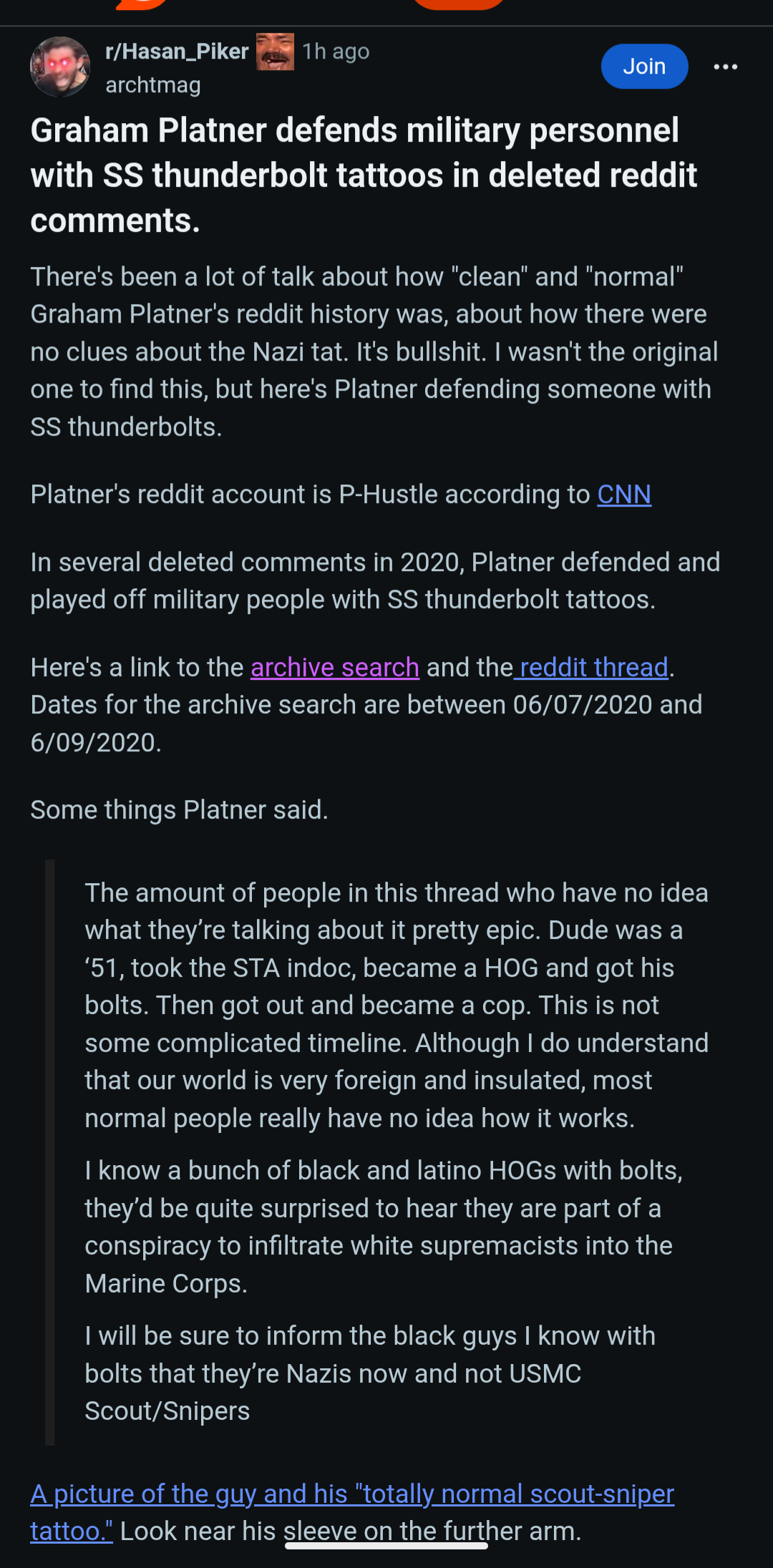Tap the quoted paragraph starting 'The amount of people'
This screenshot has width=773, height=1568.
[x=397, y=1005]
